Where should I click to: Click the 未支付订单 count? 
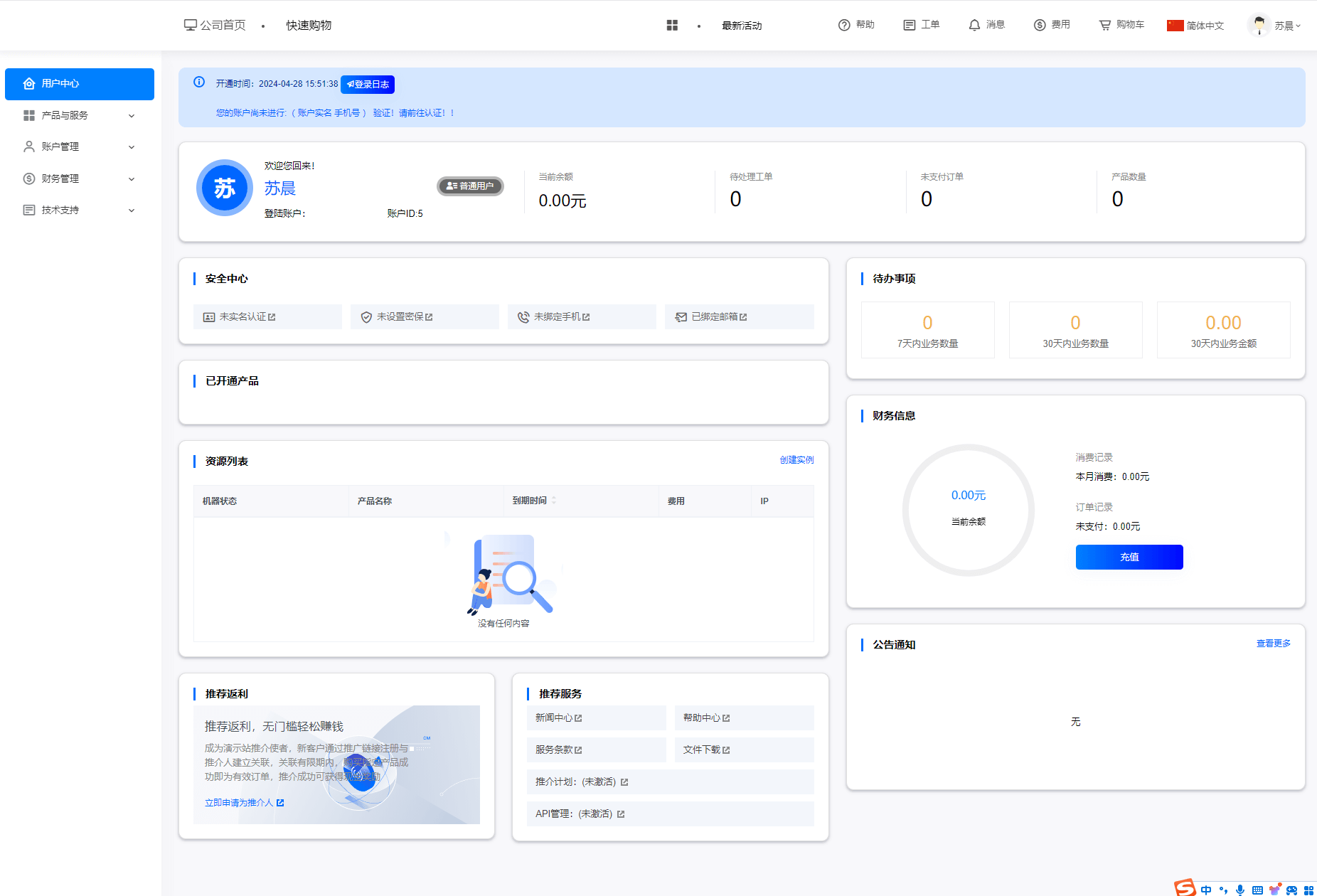pos(927,199)
